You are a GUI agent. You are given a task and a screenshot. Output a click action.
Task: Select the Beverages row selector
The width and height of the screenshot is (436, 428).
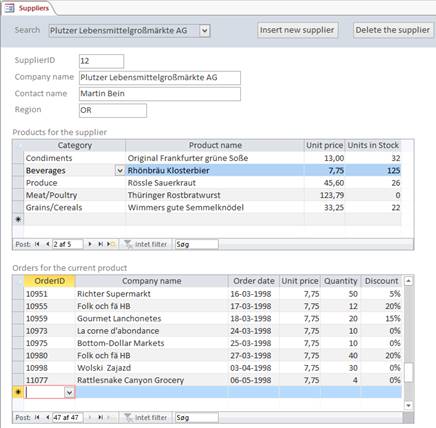tap(18, 170)
